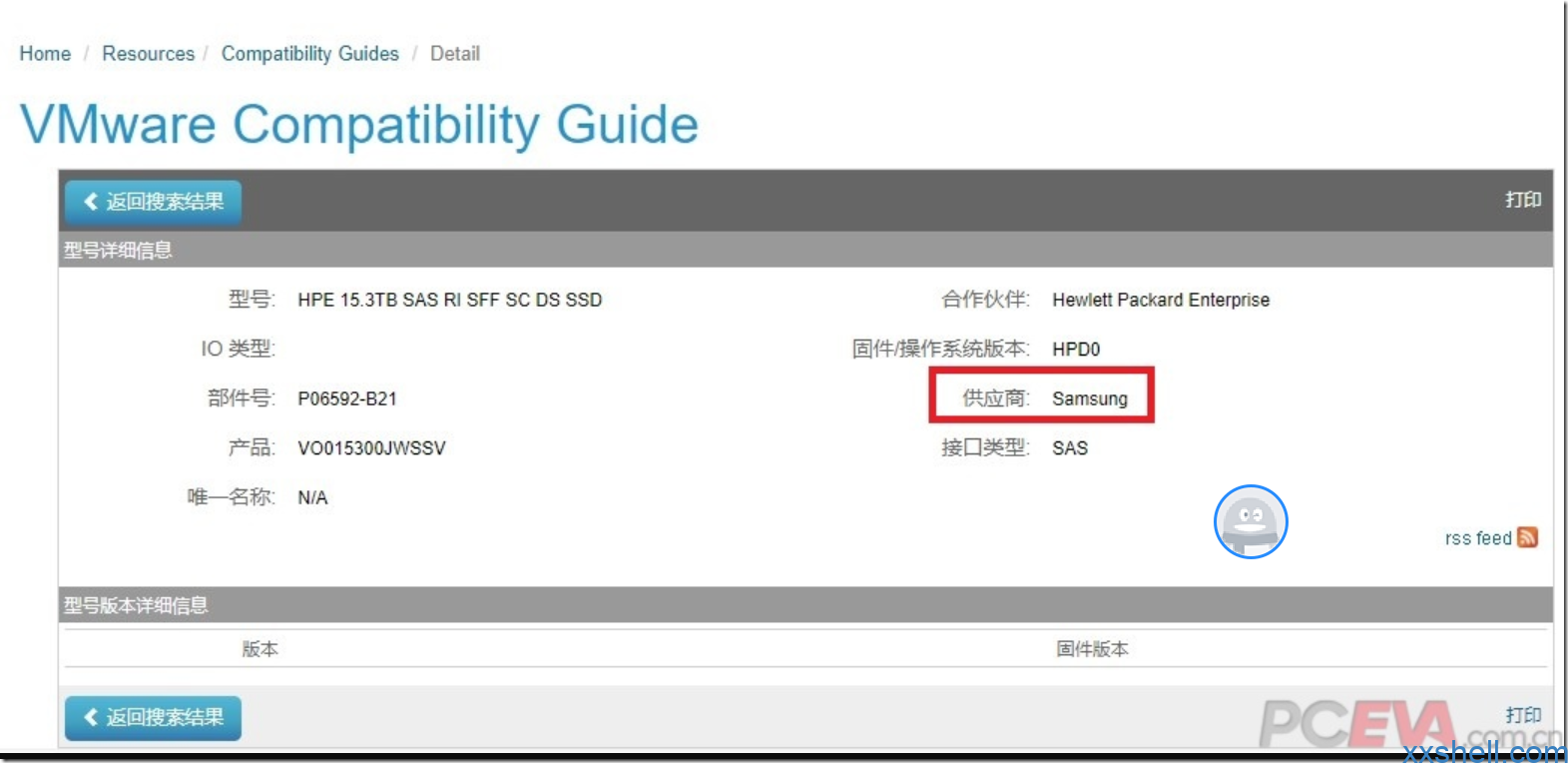Click the 型号 label
Viewport: 1568px width, 763px height.
(x=252, y=300)
